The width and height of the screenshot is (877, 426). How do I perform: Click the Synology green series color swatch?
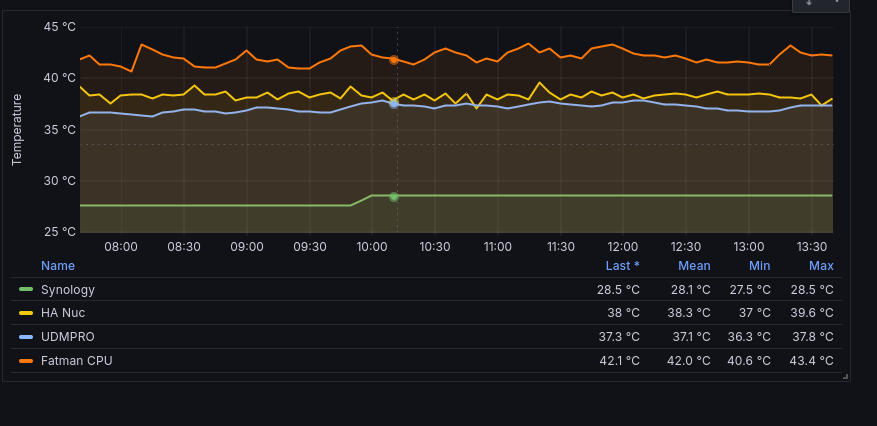(x=26, y=290)
